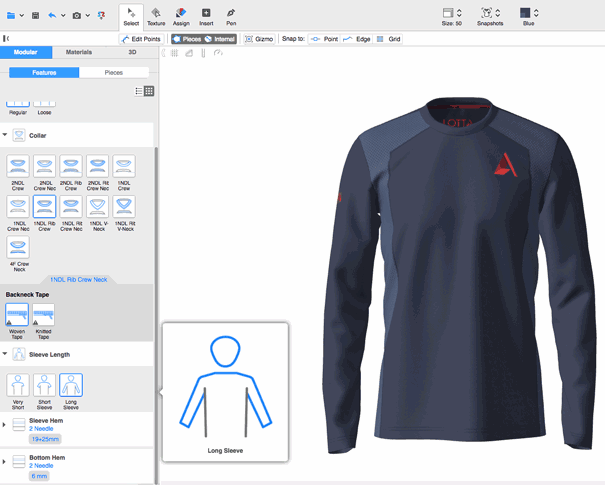Click the shirt's red chest logo
Image resolution: width=605 pixels, height=485 pixels.
point(505,165)
